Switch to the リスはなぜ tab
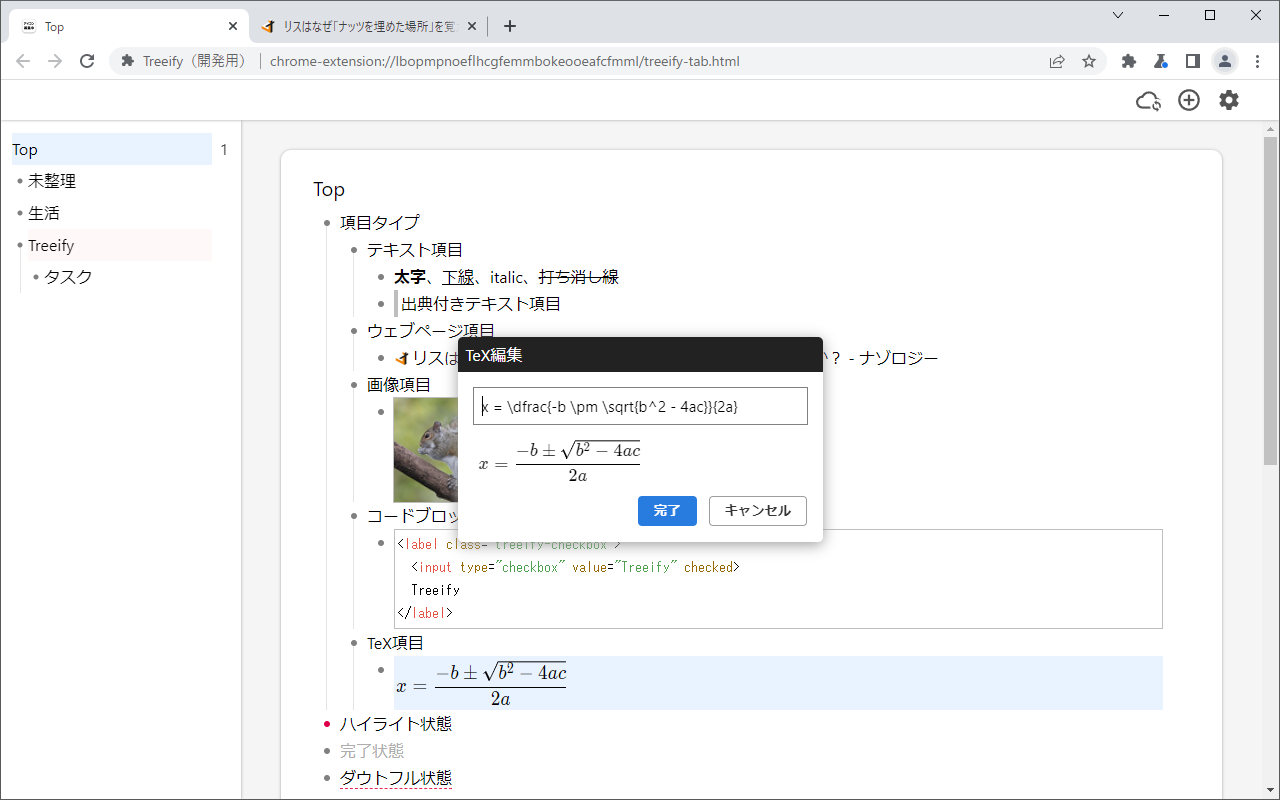The image size is (1280, 800). tap(369, 26)
